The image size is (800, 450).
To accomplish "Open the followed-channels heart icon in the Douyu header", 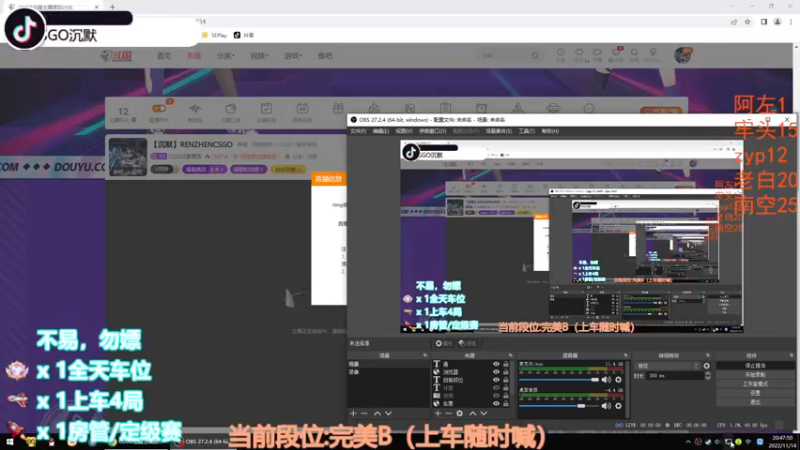I will tap(579, 53).
